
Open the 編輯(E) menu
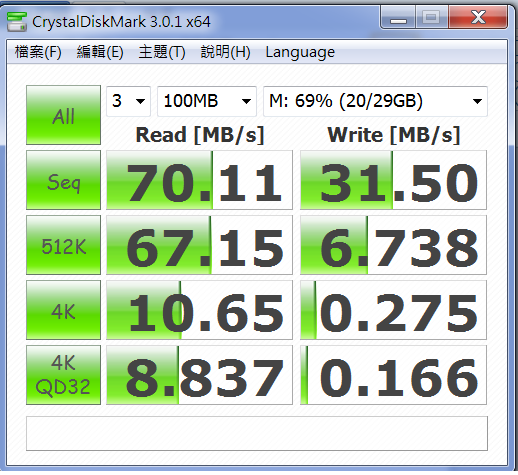tap(100, 52)
